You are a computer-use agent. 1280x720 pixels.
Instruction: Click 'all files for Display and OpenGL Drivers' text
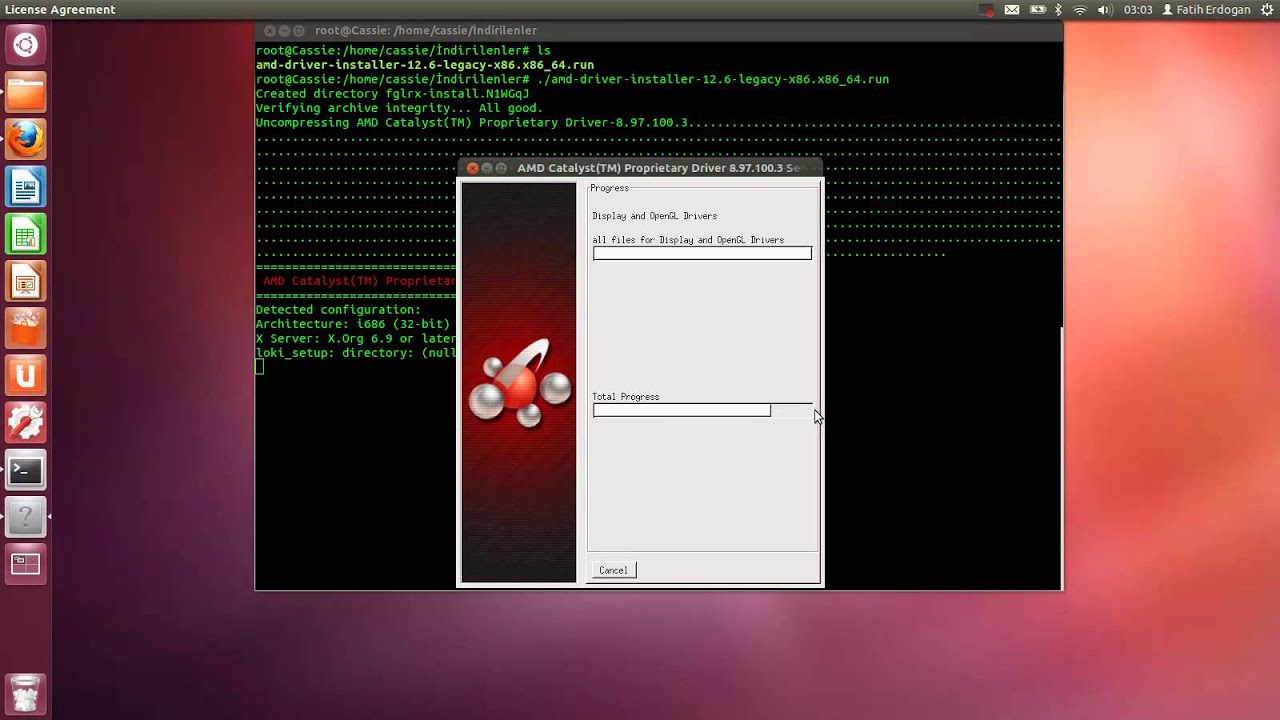(x=688, y=240)
